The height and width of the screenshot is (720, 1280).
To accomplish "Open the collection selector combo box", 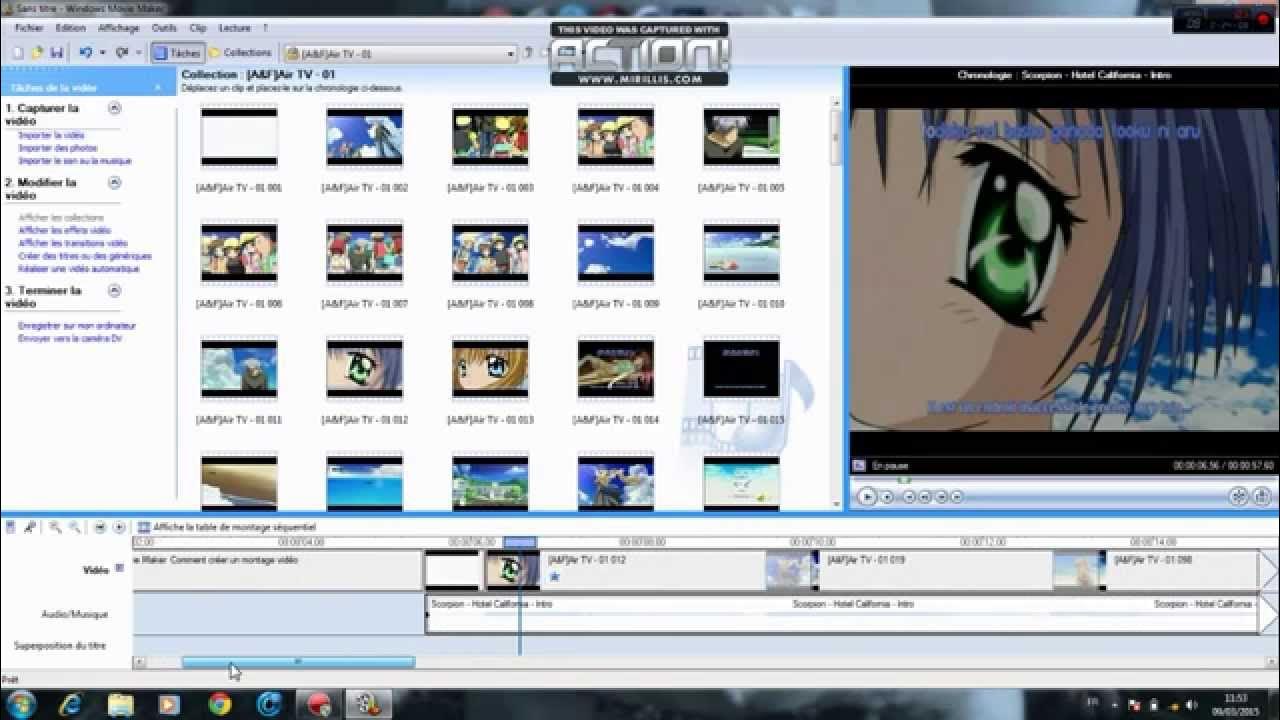I will click(x=400, y=53).
